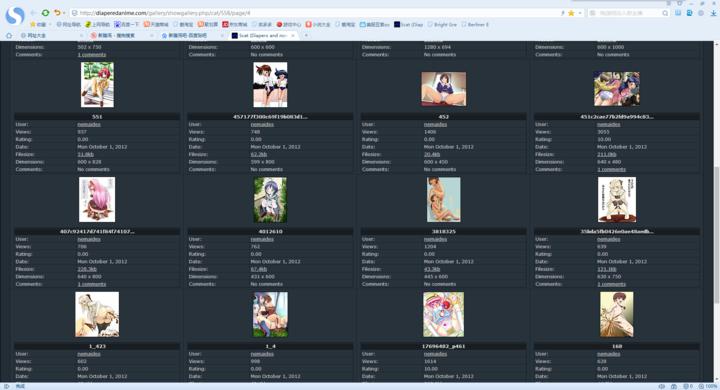Open the 百度一下 bookmark
The height and width of the screenshot is (390, 720).
click(x=126, y=24)
